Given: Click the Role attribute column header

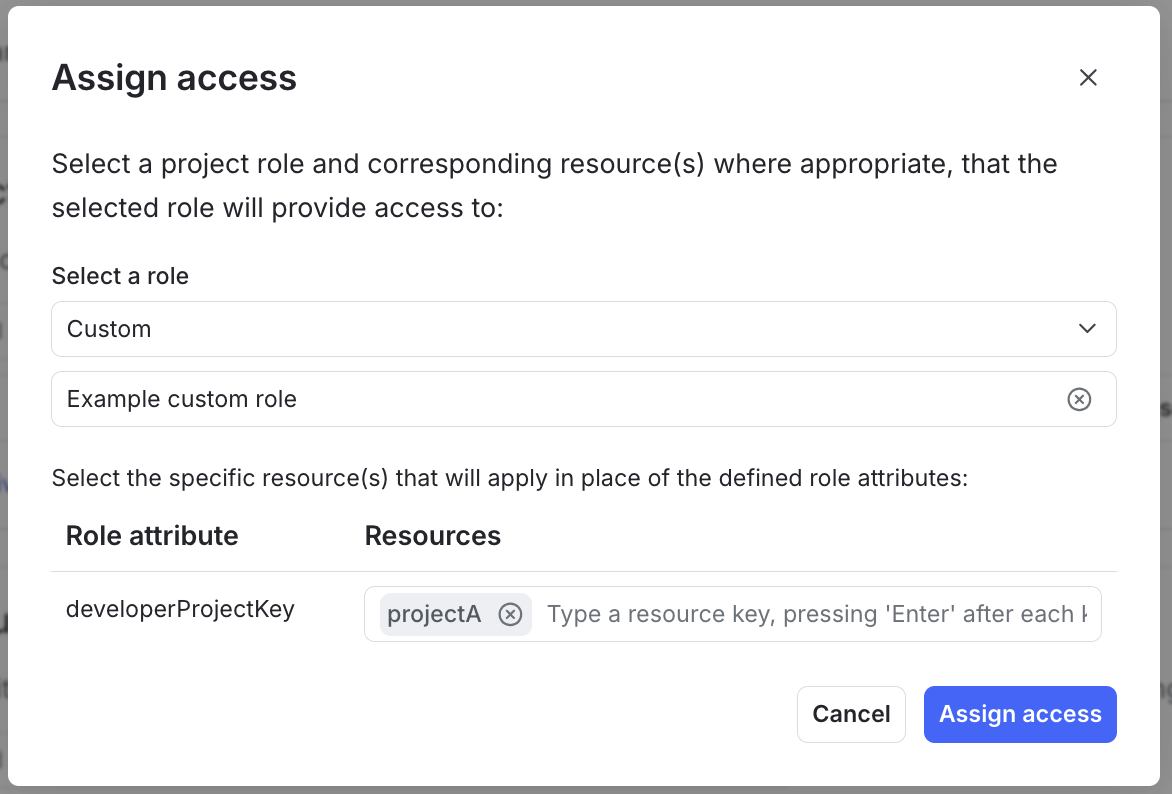Looking at the screenshot, I should coord(152,536).
